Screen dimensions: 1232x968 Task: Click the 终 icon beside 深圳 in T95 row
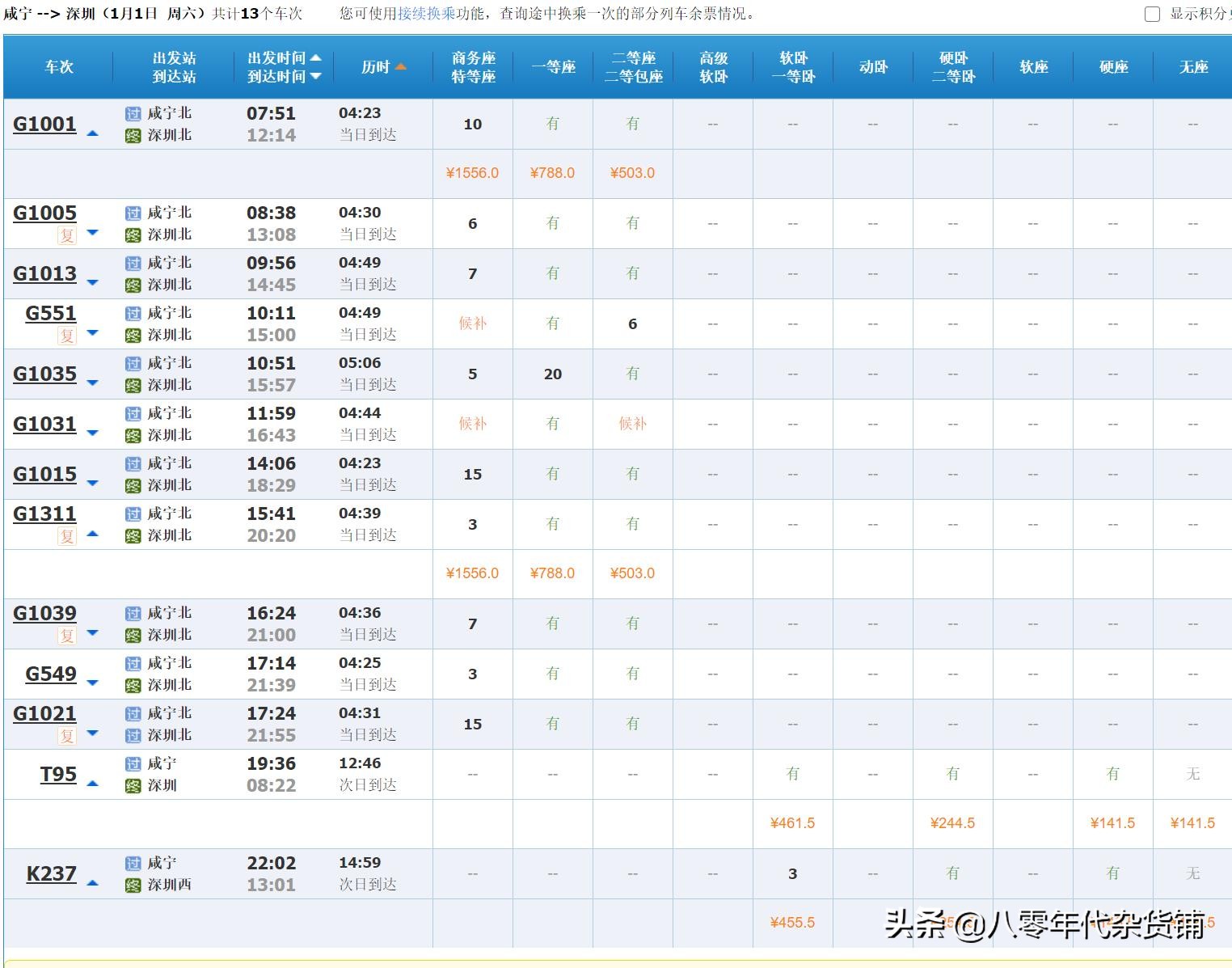coord(132,784)
